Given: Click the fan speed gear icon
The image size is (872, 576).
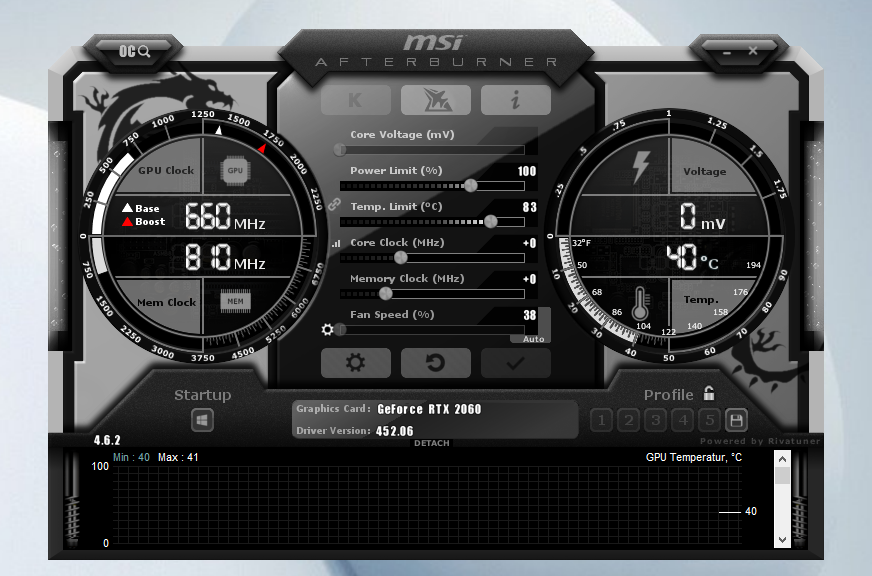Looking at the screenshot, I should tap(328, 330).
